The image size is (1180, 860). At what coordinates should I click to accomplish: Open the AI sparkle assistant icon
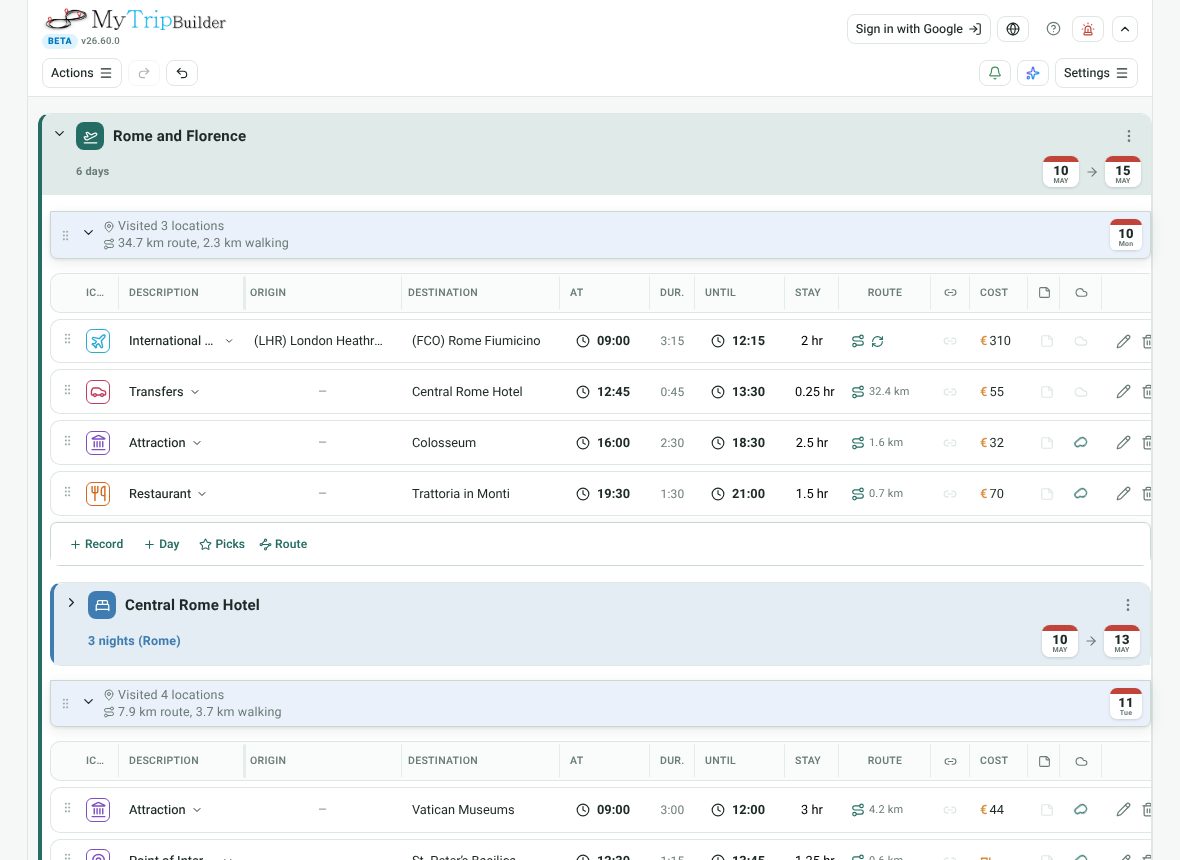coord(1032,73)
